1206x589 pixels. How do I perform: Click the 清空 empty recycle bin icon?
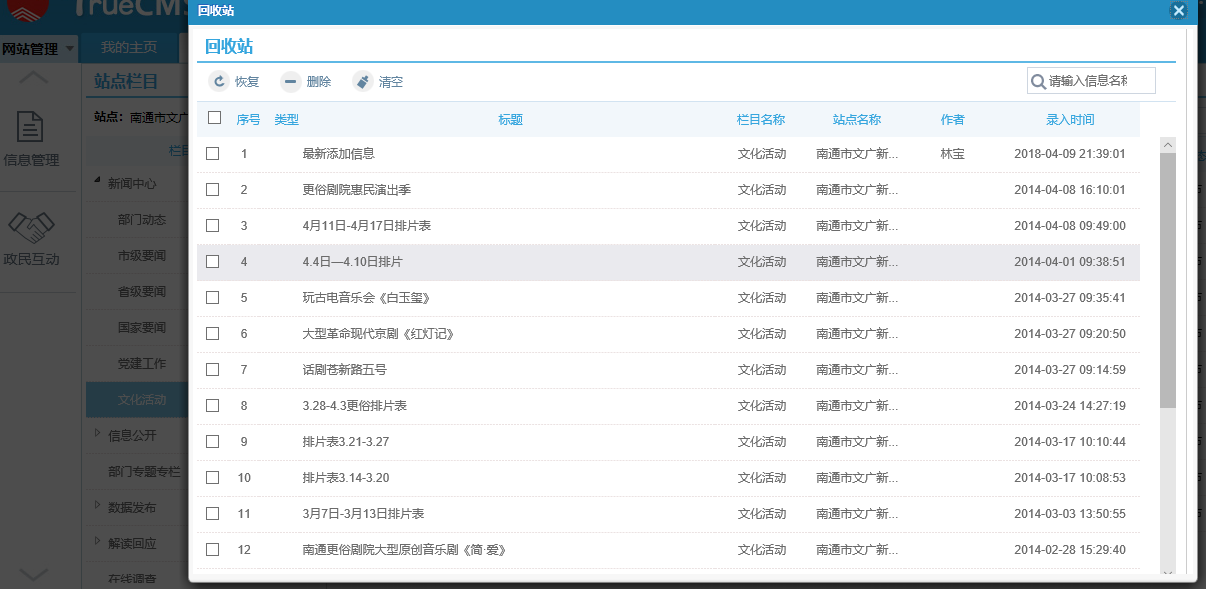point(362,82)
